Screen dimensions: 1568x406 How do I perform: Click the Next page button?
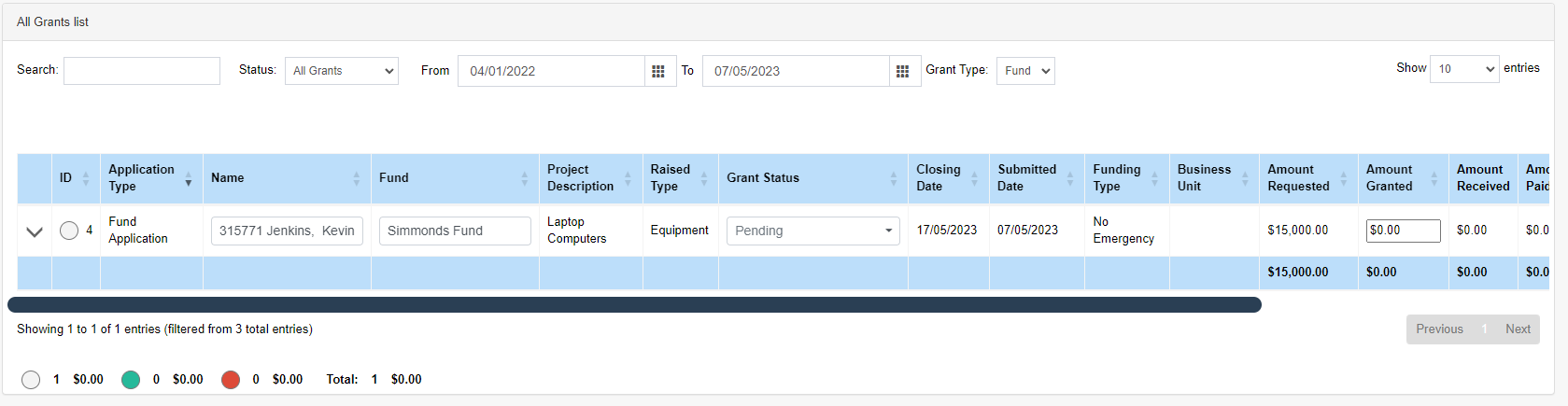[1518, 329]
